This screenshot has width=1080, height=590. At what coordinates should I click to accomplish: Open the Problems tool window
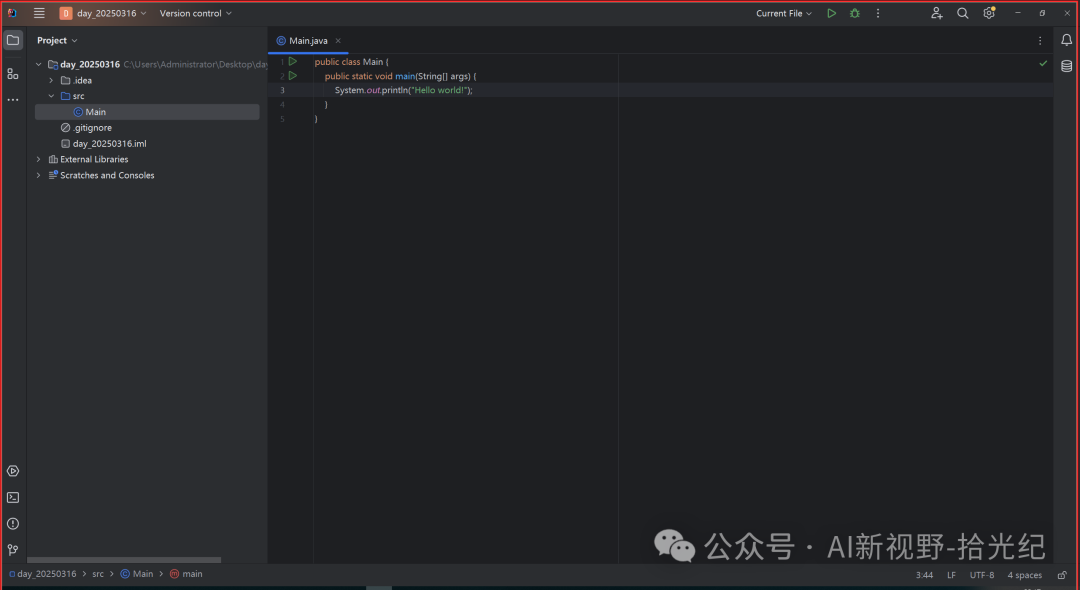point(13,523)
